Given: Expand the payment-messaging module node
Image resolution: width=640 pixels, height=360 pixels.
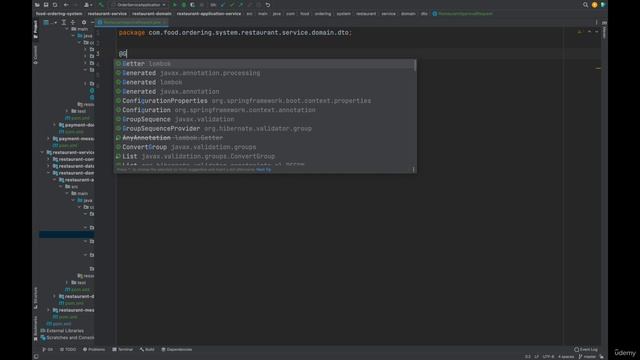Looking at the screenshot, I should point(49,139).
